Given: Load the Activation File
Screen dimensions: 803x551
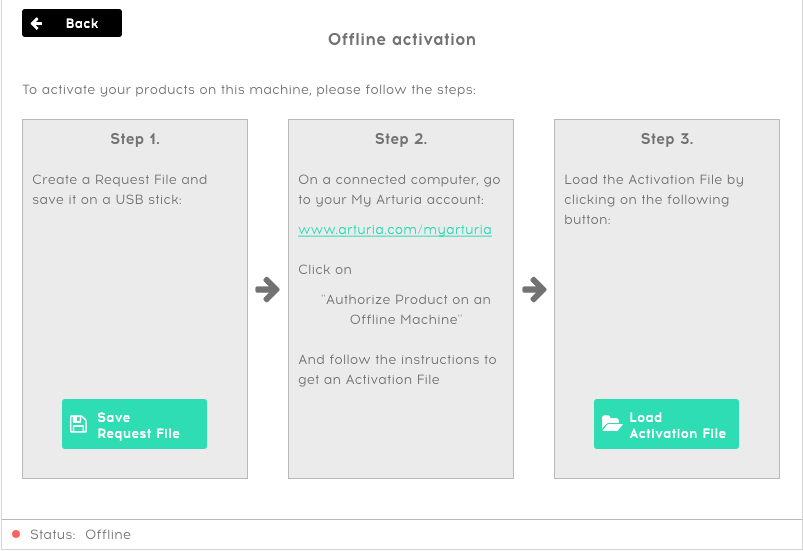Looking at the screenshot, I should [666, 424].
